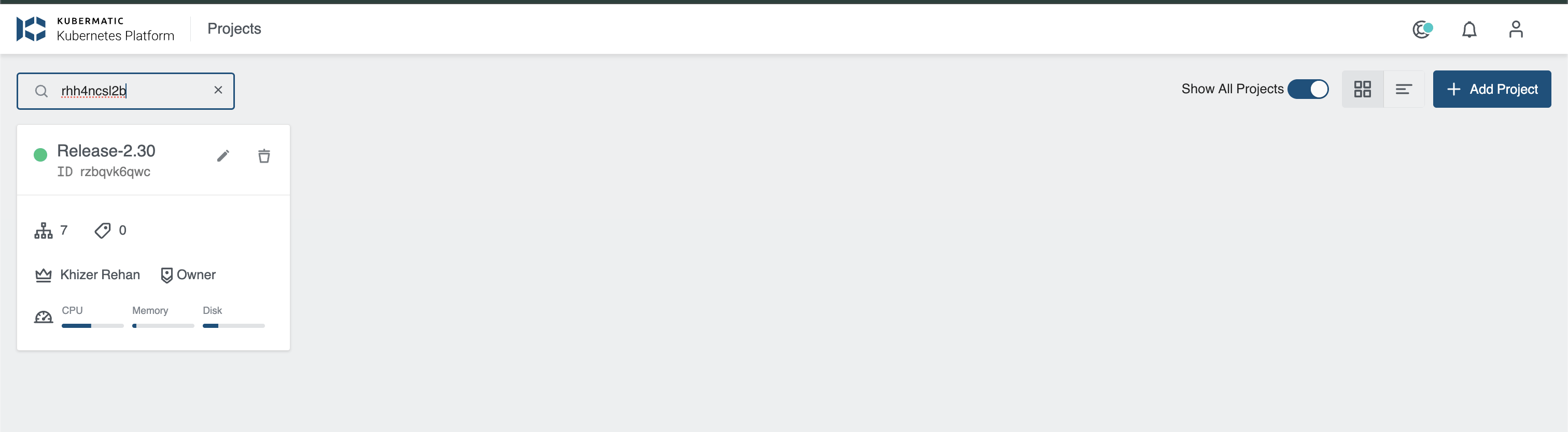Click the Owner role shield icon
This screenshot has height=432, width=1568.
pyautogui.click(x=166, y=275)
